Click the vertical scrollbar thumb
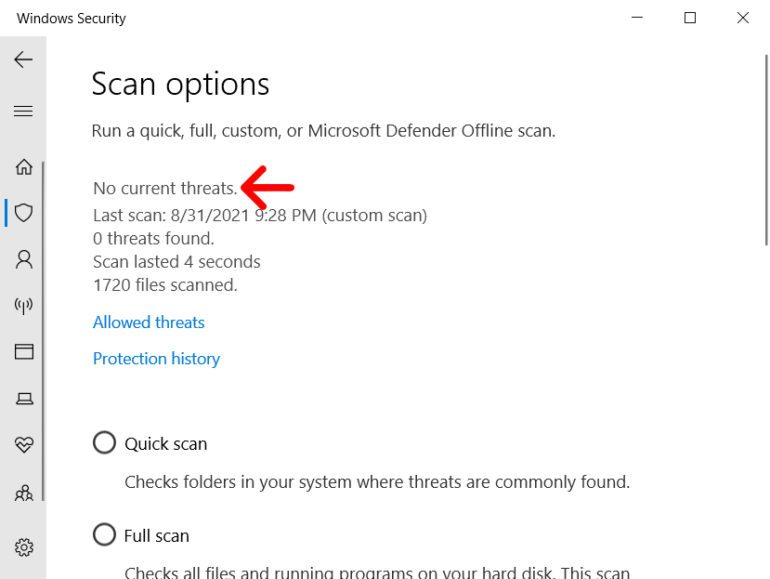Viewport: 770px width, 579px height. pyautogui.click(x=765, y=150)
